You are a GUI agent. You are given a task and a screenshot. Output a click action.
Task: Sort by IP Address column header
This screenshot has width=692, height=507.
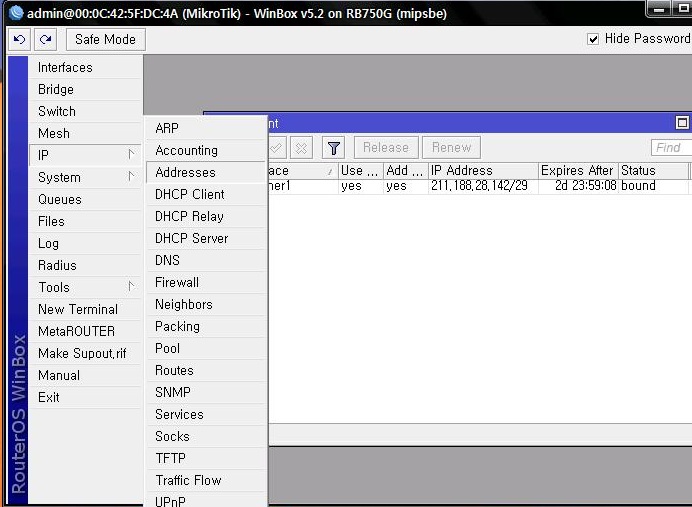click(x=483, y=171)
